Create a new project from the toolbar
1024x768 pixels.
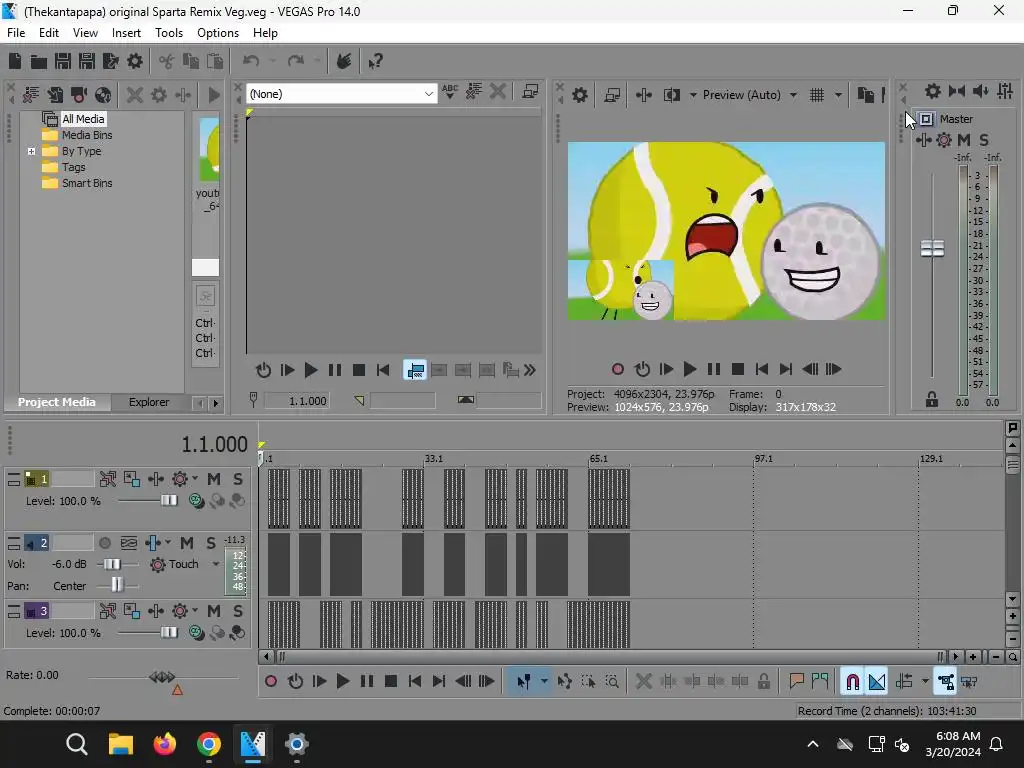(x=15, y=61)
